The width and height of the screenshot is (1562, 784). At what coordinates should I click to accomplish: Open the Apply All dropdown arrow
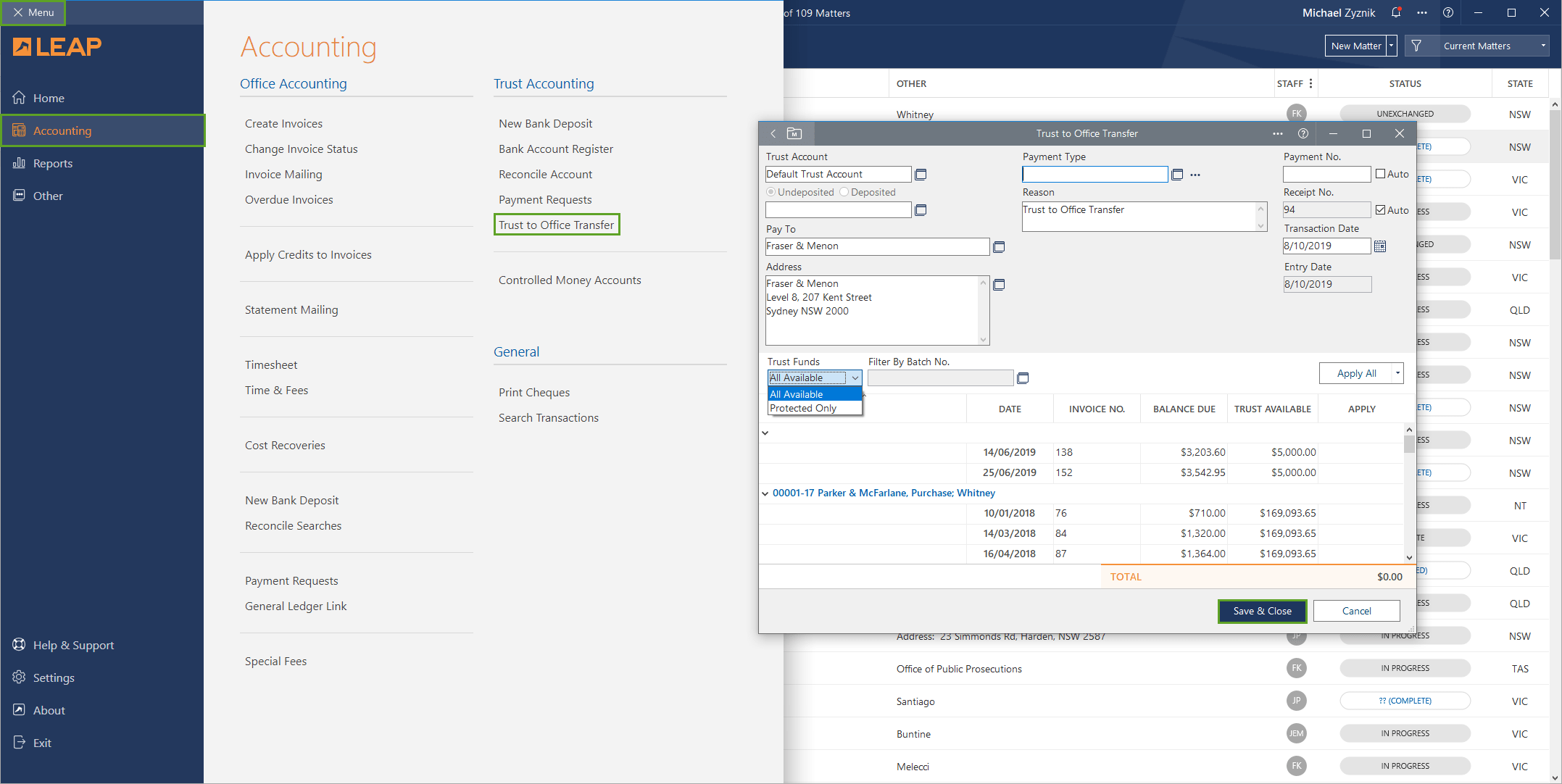tap(1397, 373)
